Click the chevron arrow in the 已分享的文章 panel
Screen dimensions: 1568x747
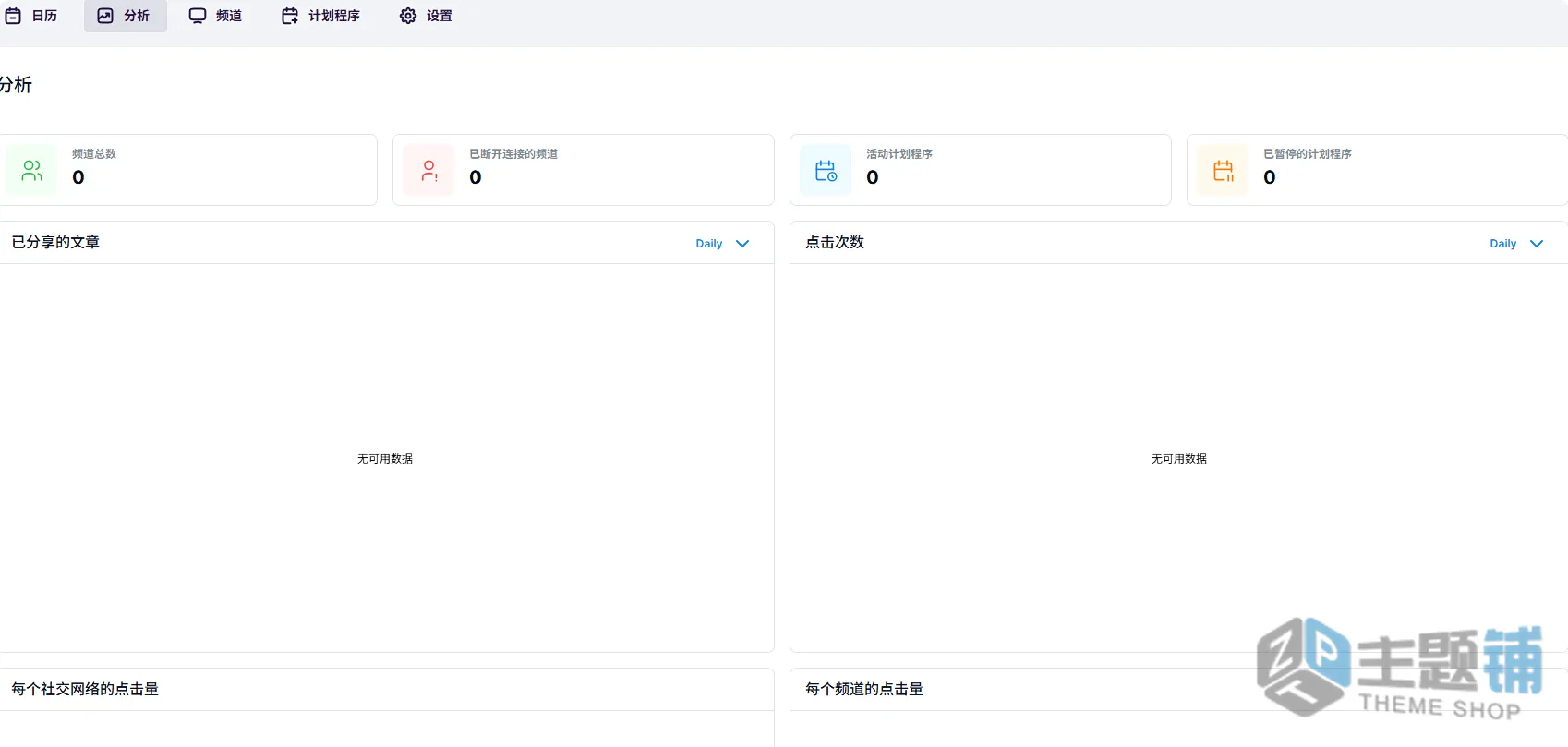coord(742,244)
